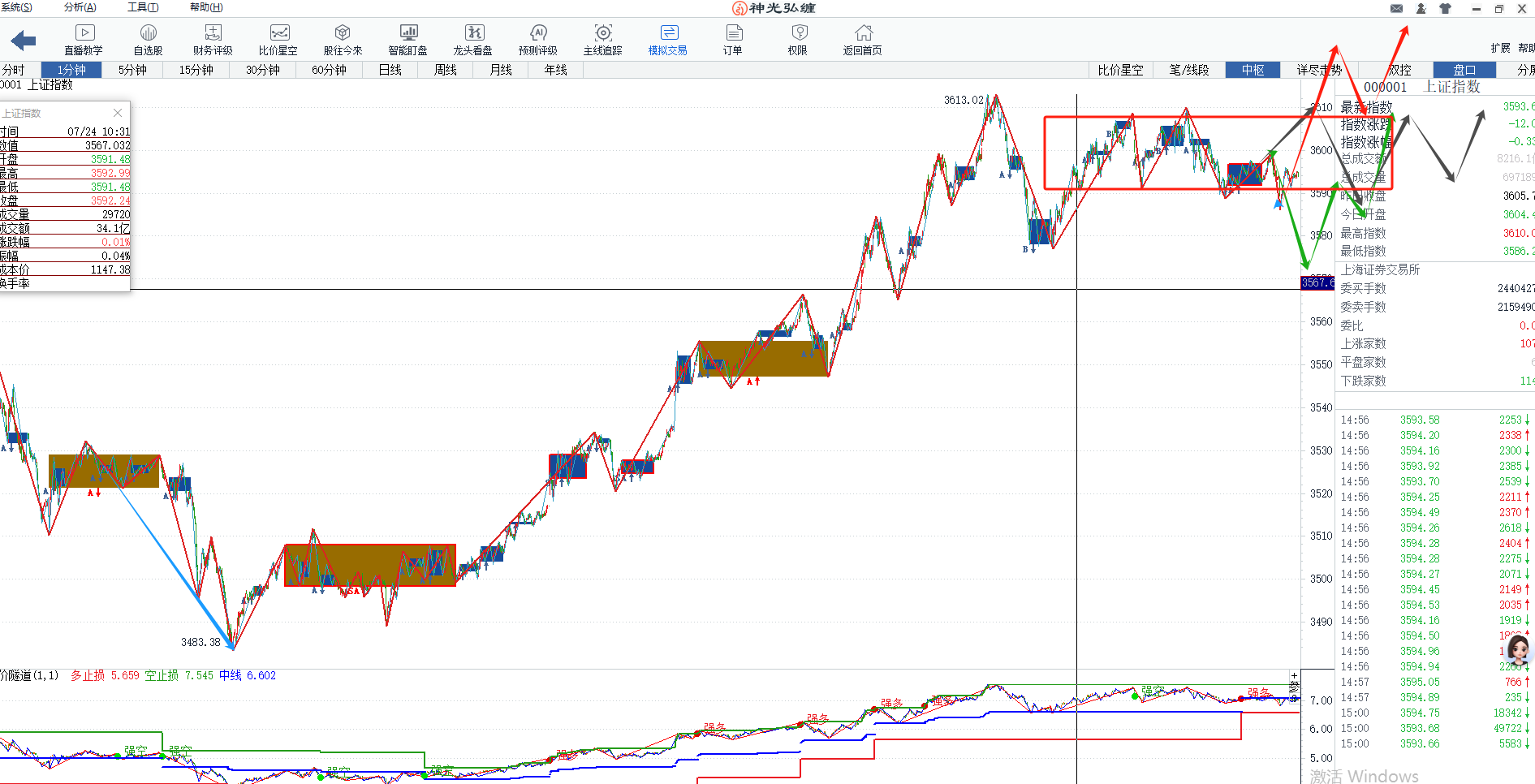Open the 自选股 watchlist icon
This screenshot has height=784, width=1535.
[x=148, y=39]
